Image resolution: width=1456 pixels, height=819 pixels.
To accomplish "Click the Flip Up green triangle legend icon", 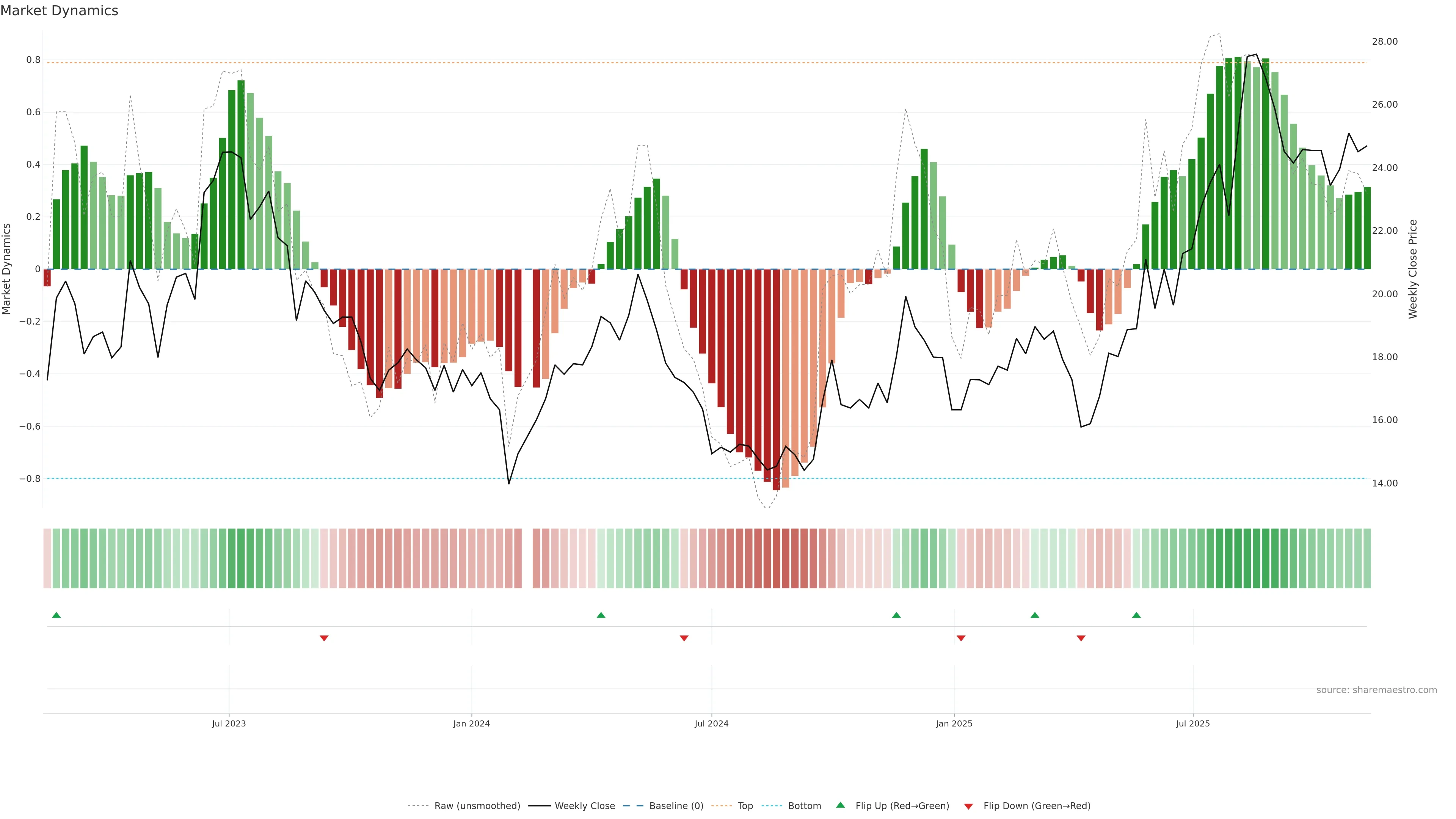I will (841, 805).
